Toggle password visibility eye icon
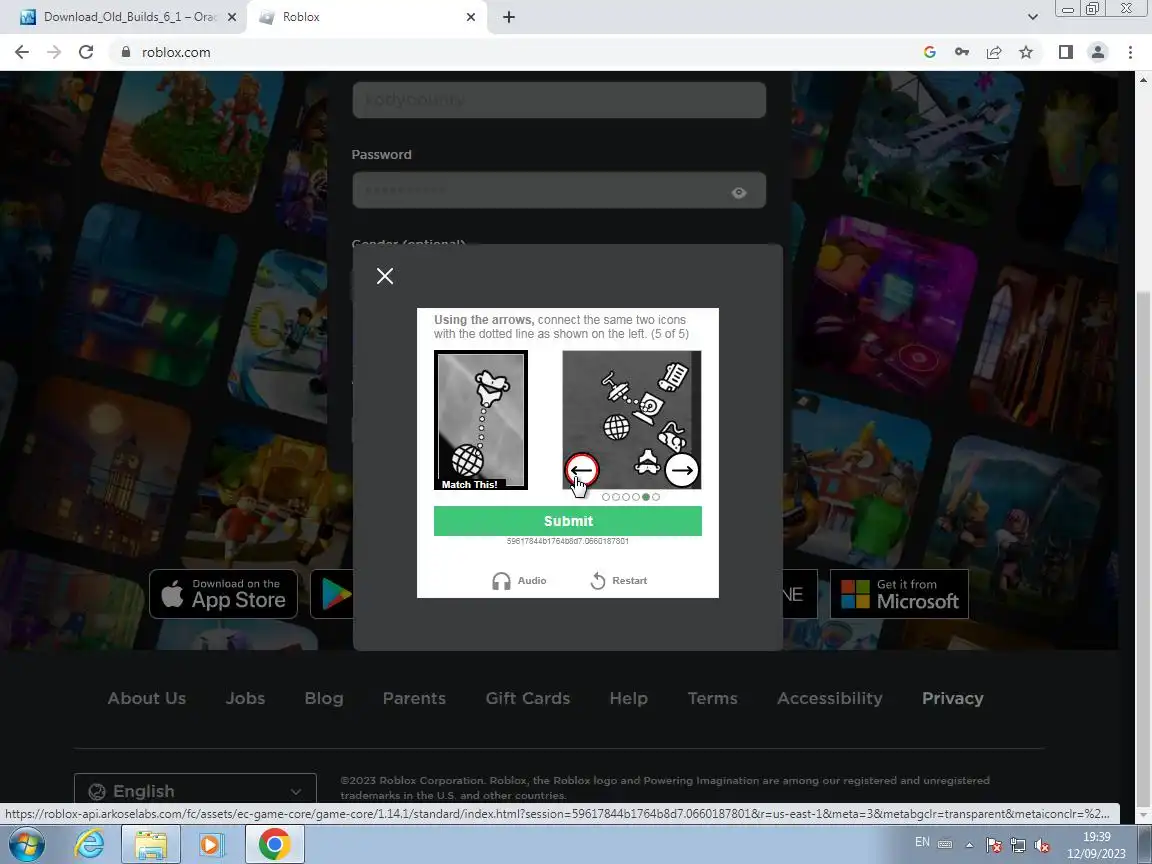Screen dimensions: 1152x864 pos(739,192)
